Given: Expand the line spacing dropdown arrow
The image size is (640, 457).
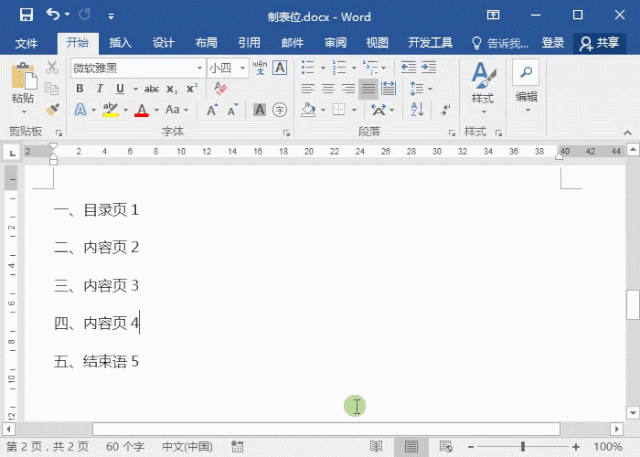Looking at the screenshot, I should pos(430,89).
